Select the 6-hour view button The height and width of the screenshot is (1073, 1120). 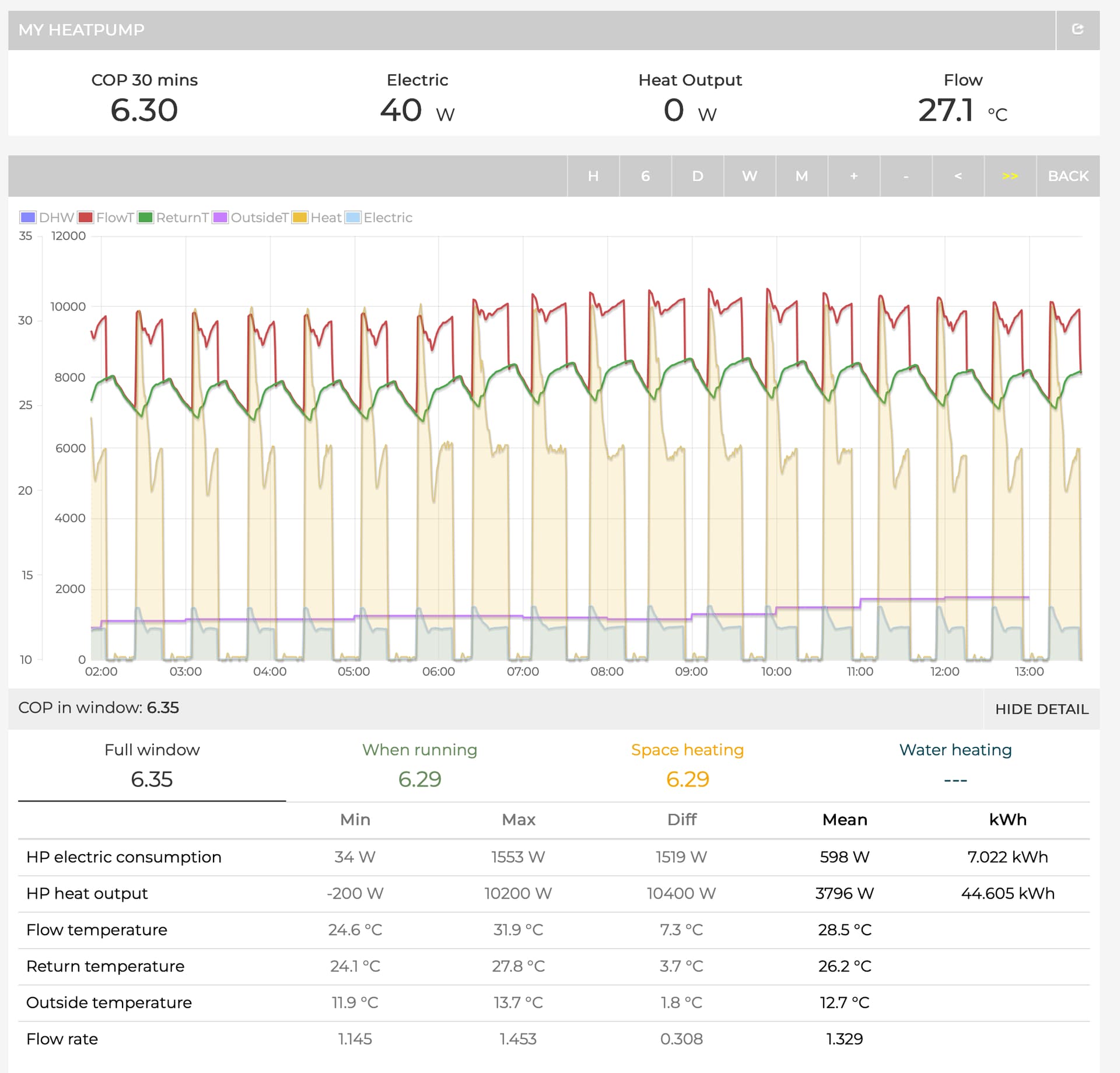coord(645,176)
